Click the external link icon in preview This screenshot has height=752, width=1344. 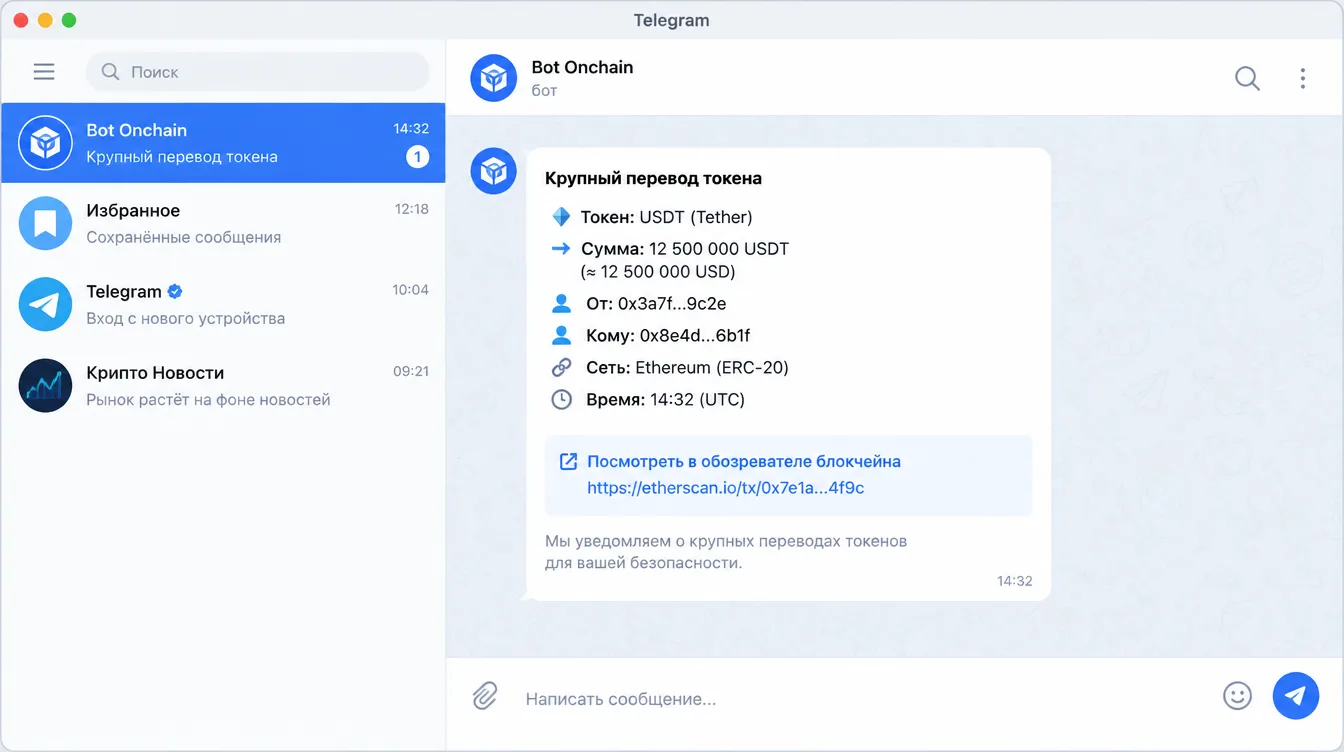point(568,461)
